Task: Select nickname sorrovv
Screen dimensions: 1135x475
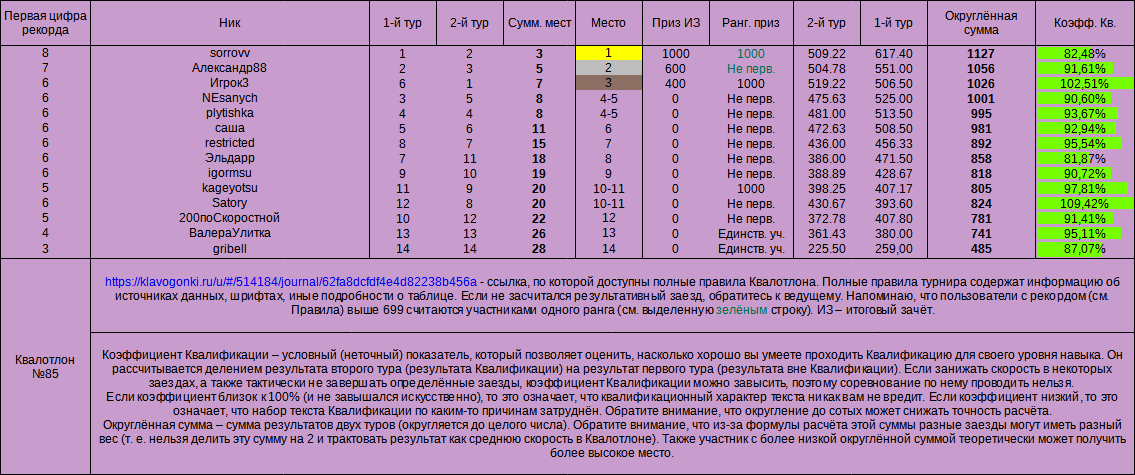Action: (230, 53)
